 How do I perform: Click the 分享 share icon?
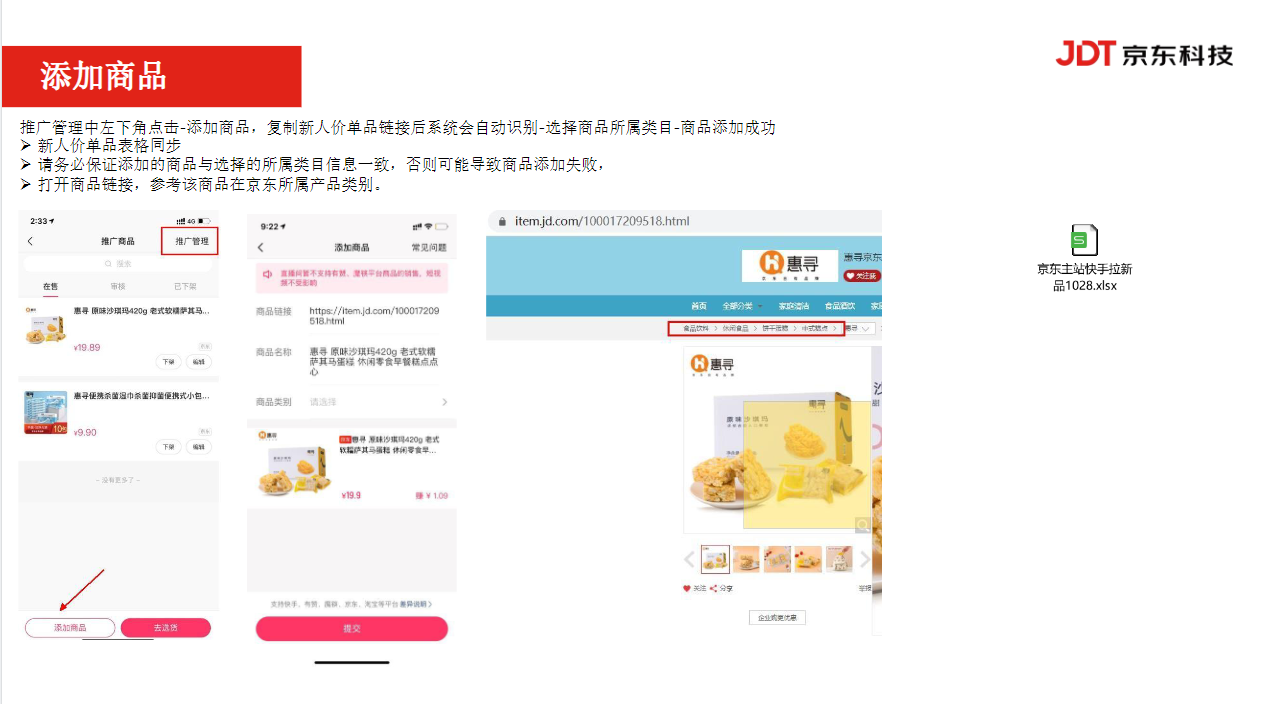point(714,589)
